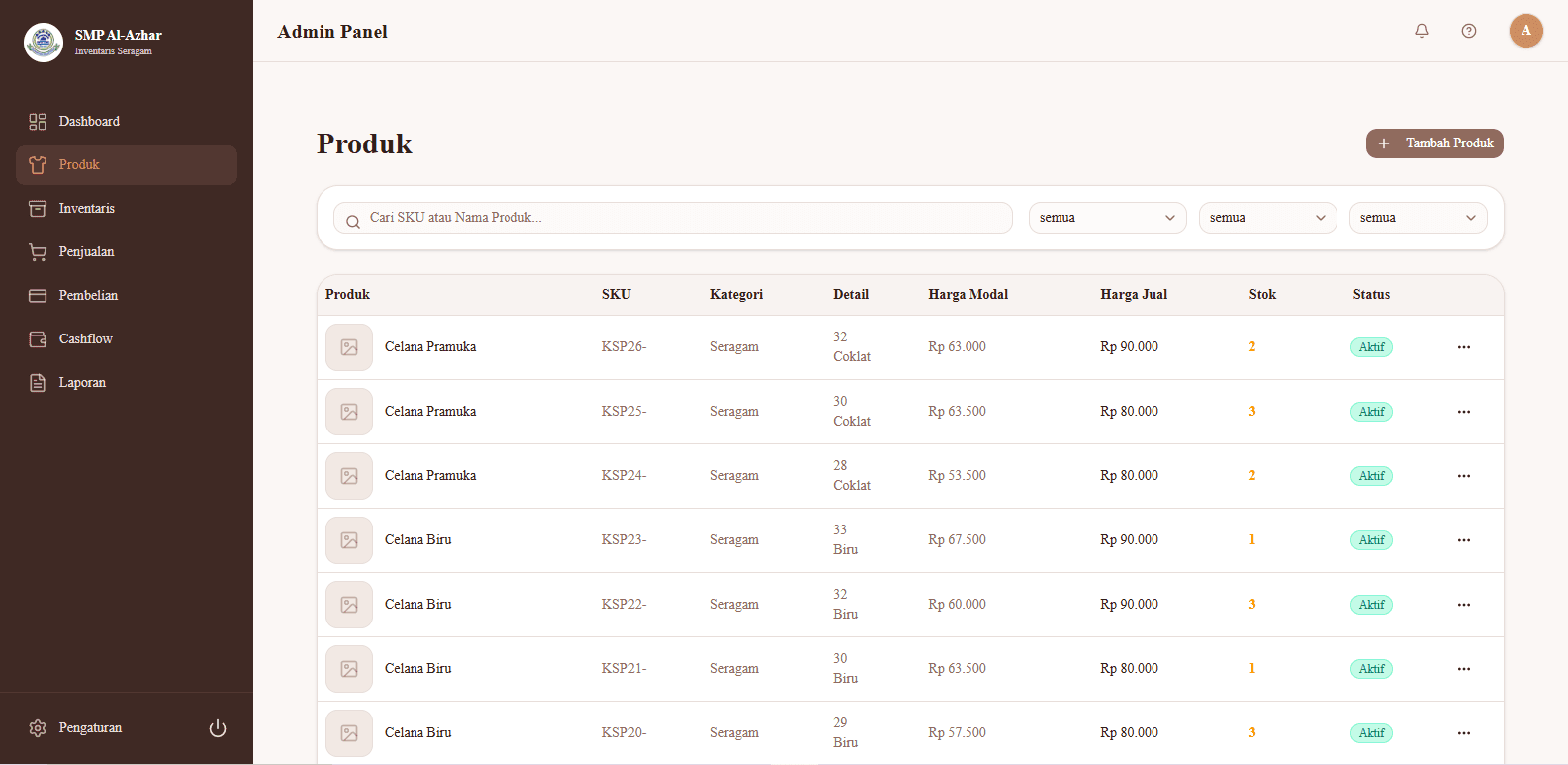This screenshot has height=765, width=1568.
Task: Click SKU text KSP22-
Action: tap(624, 605)
